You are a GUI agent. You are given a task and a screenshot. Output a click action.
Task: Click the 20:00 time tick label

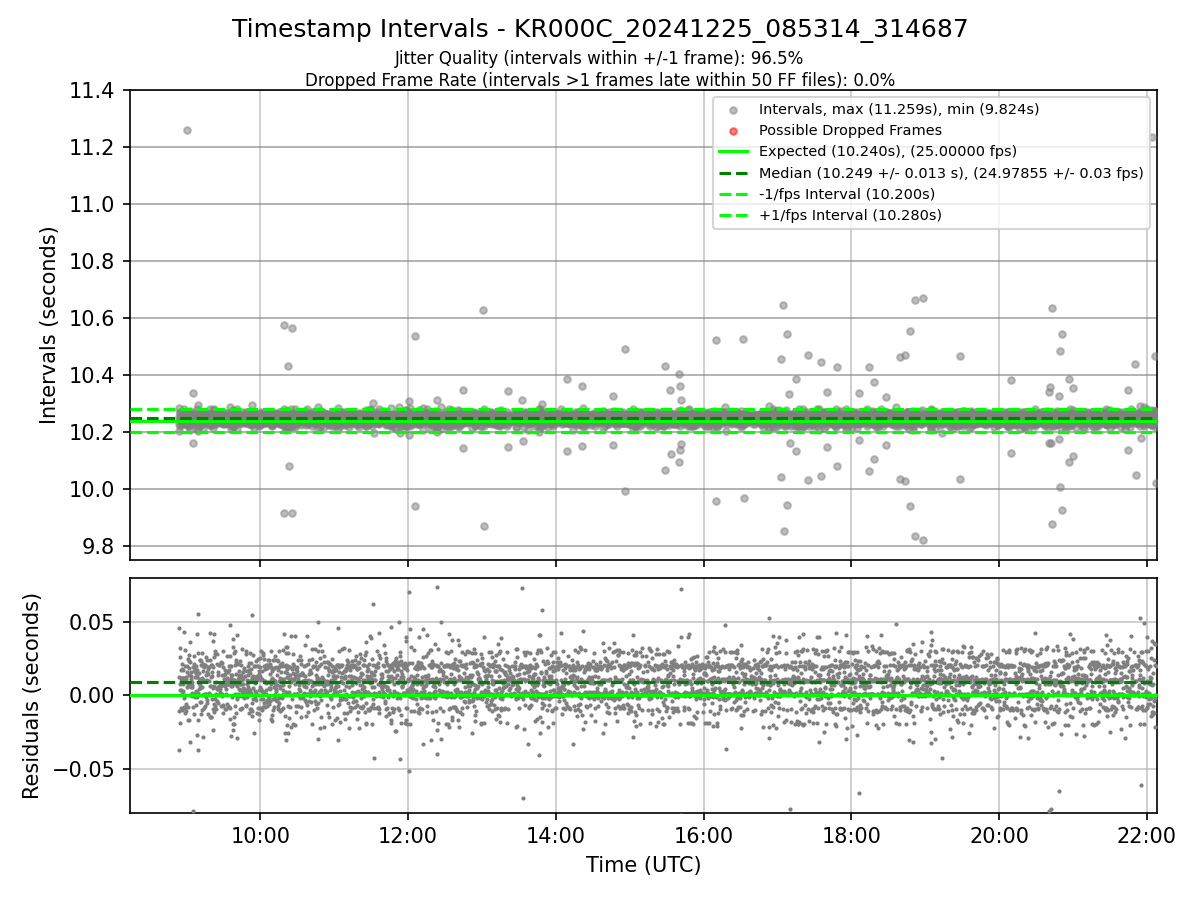coord(998,835)
